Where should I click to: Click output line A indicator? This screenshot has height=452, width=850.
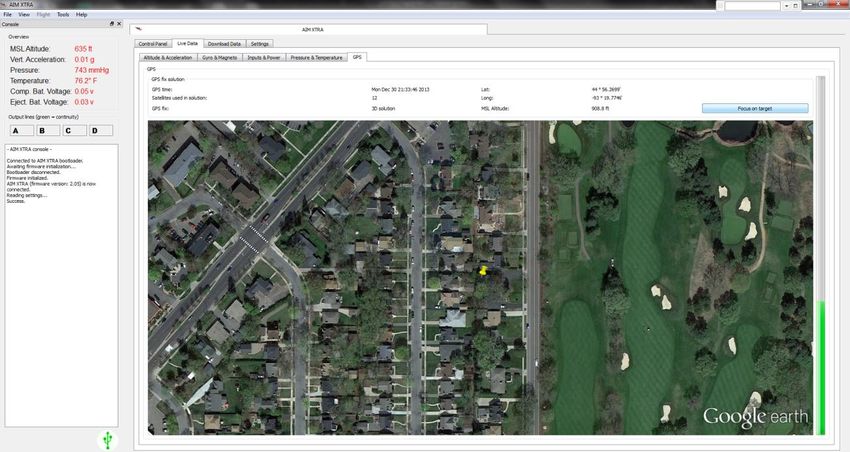tap(22, 131)
